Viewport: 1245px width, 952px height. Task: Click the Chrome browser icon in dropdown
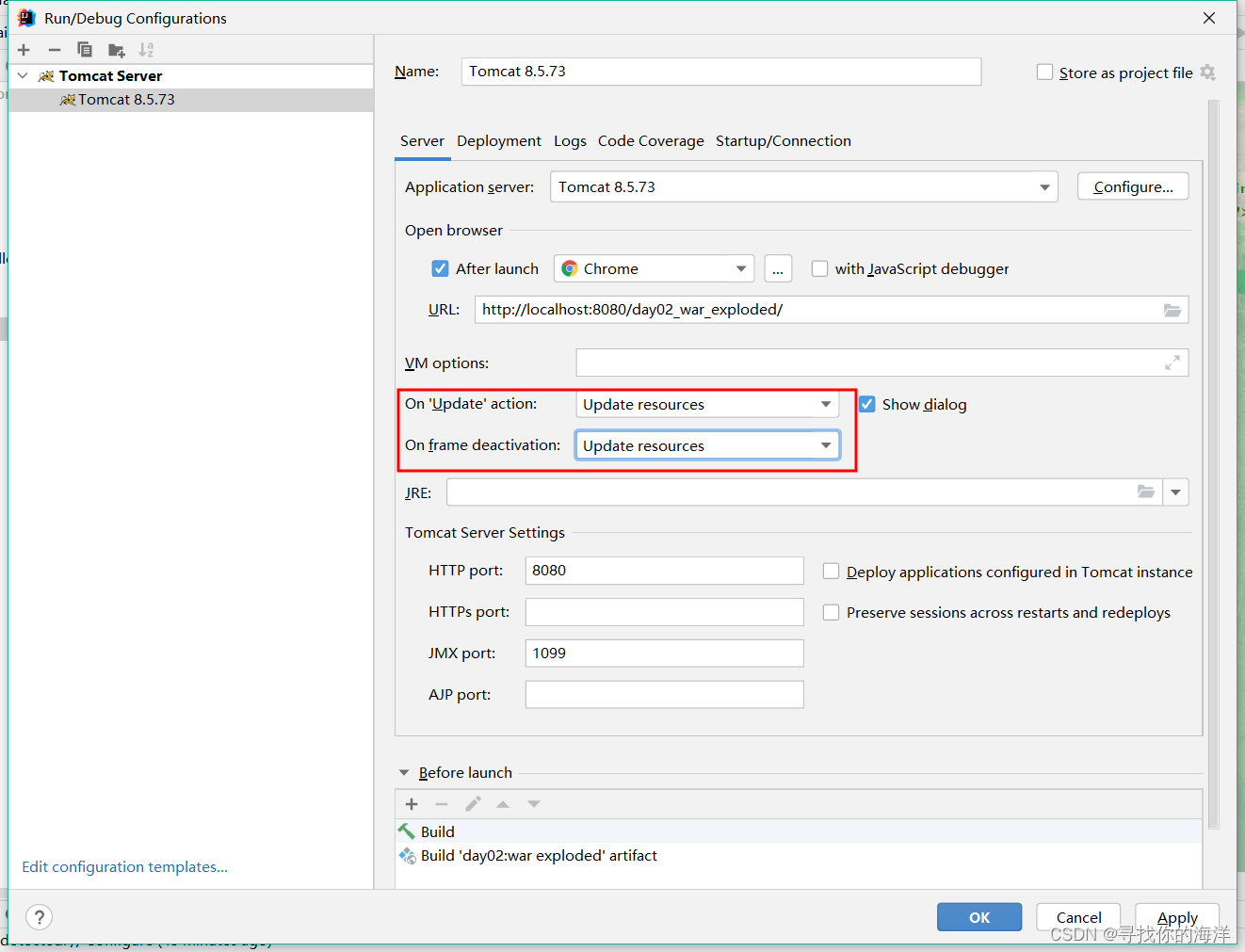(570, 268)
